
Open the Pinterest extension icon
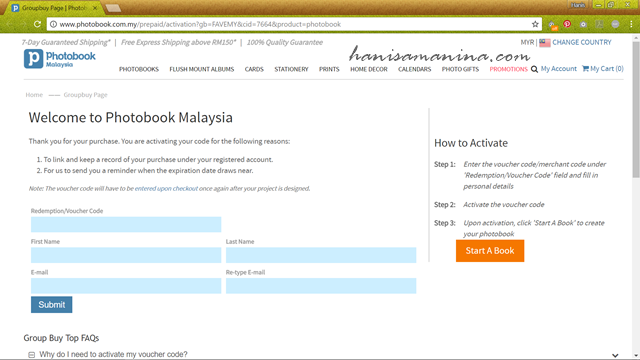coord(567,24)
